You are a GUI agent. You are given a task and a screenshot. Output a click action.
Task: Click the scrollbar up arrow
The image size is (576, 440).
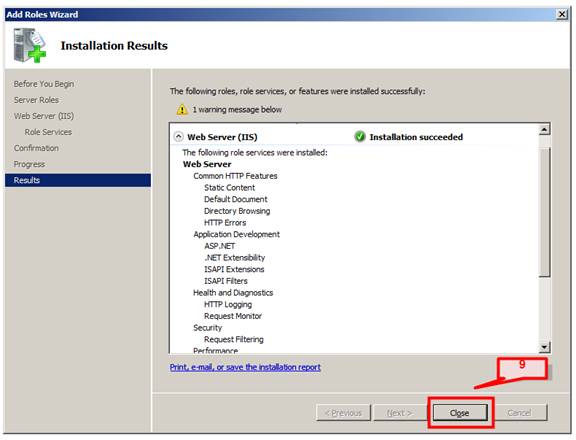pyautogui.click(x=544, y=129)
